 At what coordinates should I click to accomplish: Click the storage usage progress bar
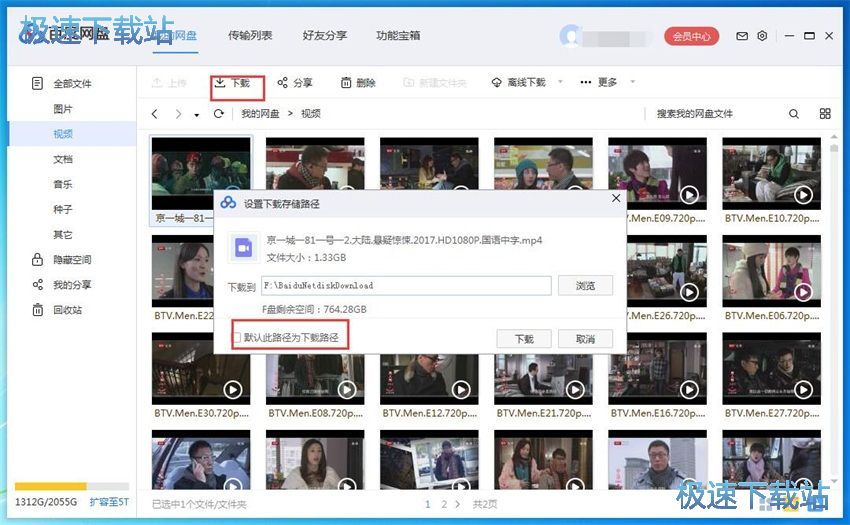tap(72, 486)
